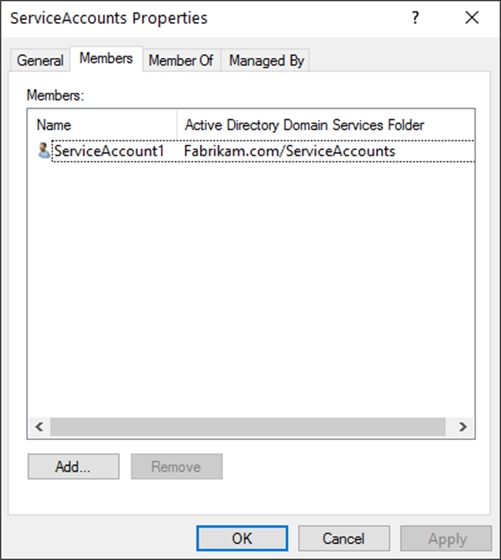Viewport: 501px width, 560px height.
Task: Click the right scroll arrow
Action: [x=462, y=427]
